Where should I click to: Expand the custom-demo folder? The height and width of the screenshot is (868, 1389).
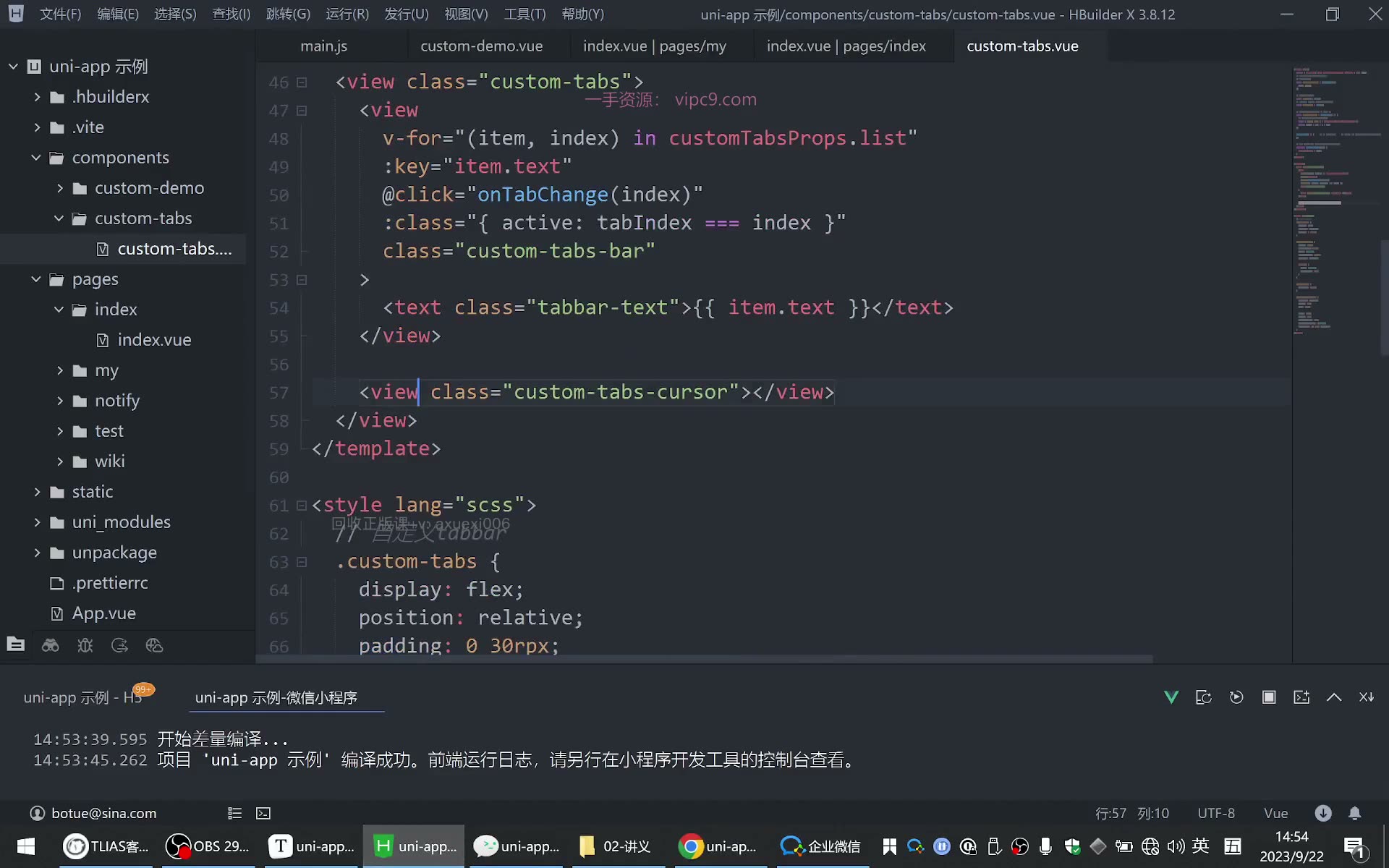coord(60,188)
